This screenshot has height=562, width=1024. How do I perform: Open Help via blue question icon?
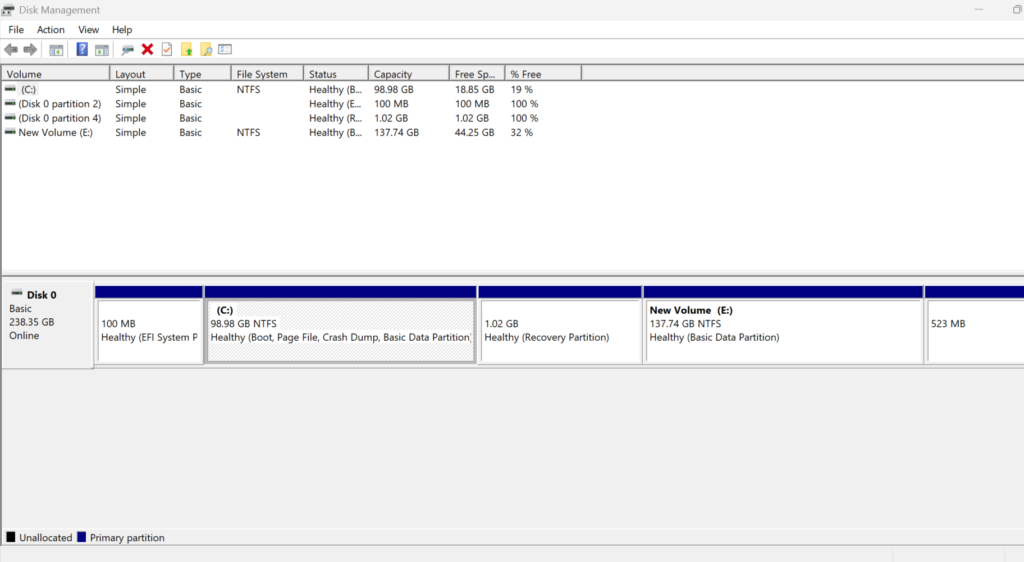tap(82, 50)
